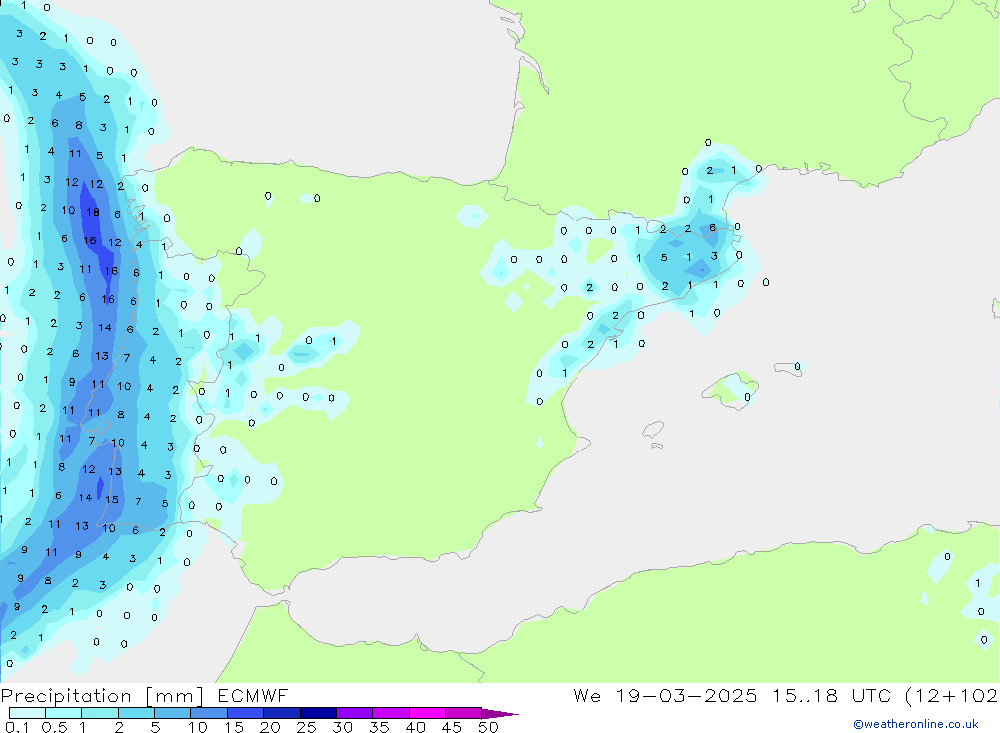Select the 35–40 mm legend color box
Viewport: 1000px width, 733px height.
tap(391, 713)
